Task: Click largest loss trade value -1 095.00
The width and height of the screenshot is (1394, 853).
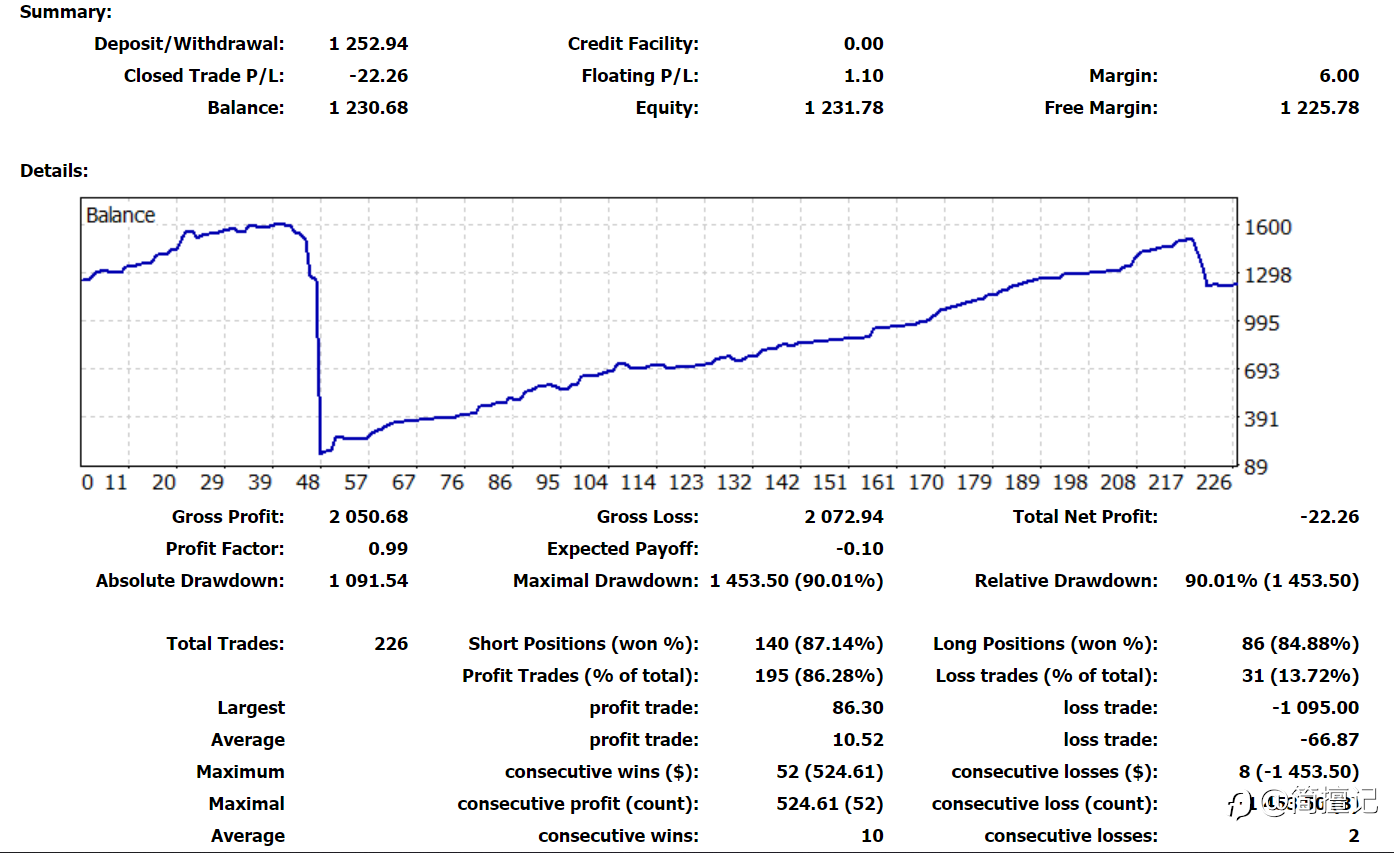Action: click(x=1316, y=708)
